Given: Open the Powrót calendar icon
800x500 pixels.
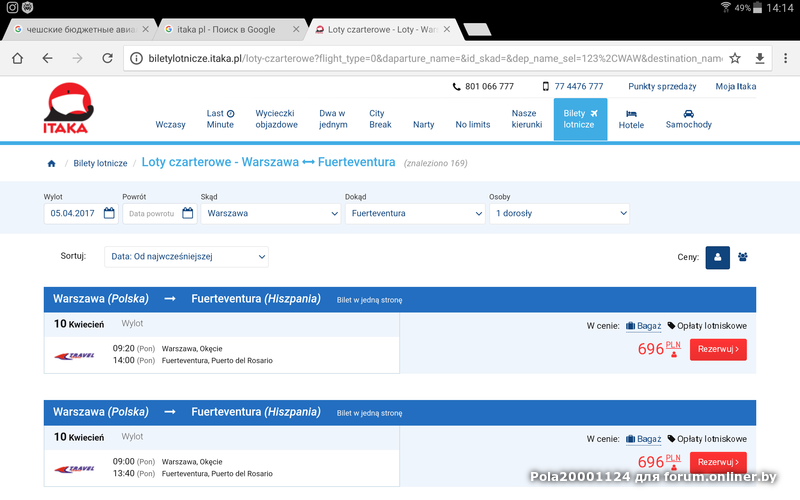Looking at the screenshot, I should pyautogui.click(x=188, y=213).
